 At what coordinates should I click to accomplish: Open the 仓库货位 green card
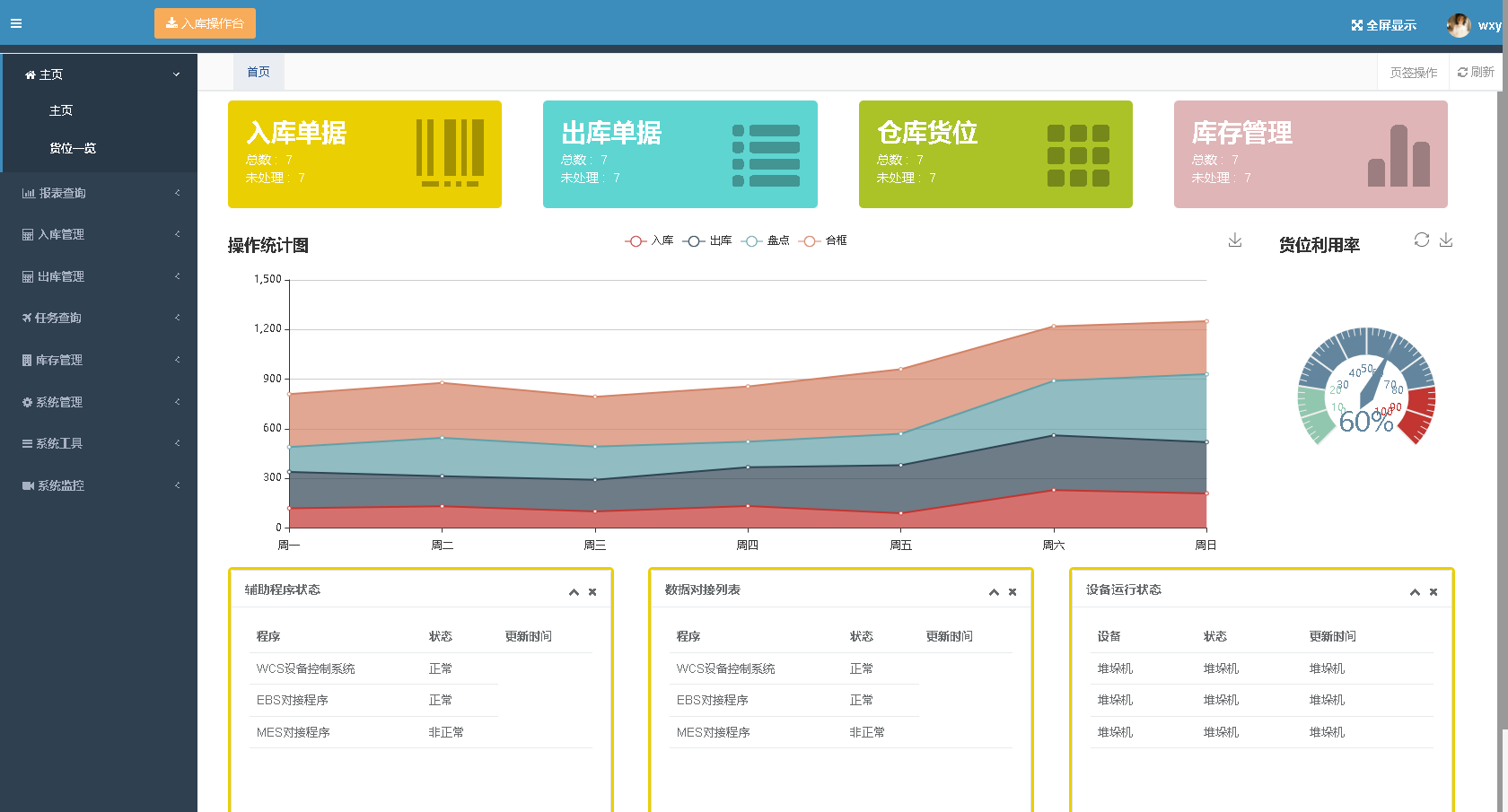pyautogui.click(x=995, y=154)
